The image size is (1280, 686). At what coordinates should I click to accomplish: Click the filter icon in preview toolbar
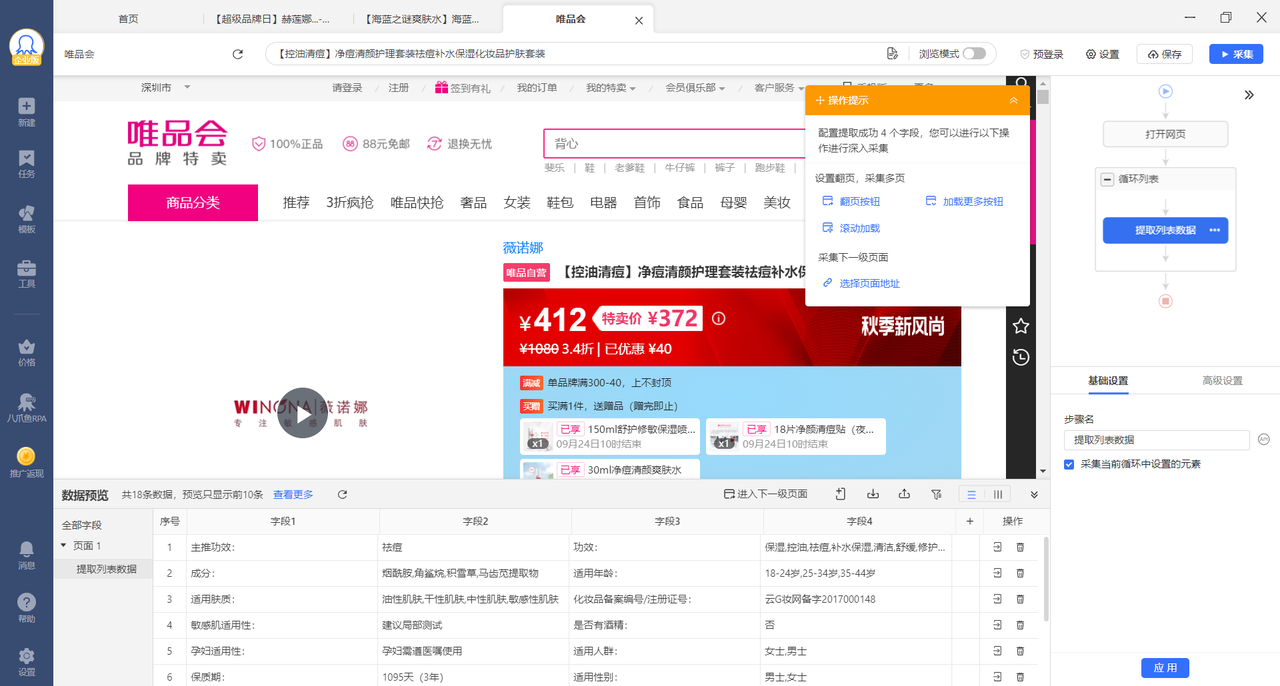coord(936,494)
